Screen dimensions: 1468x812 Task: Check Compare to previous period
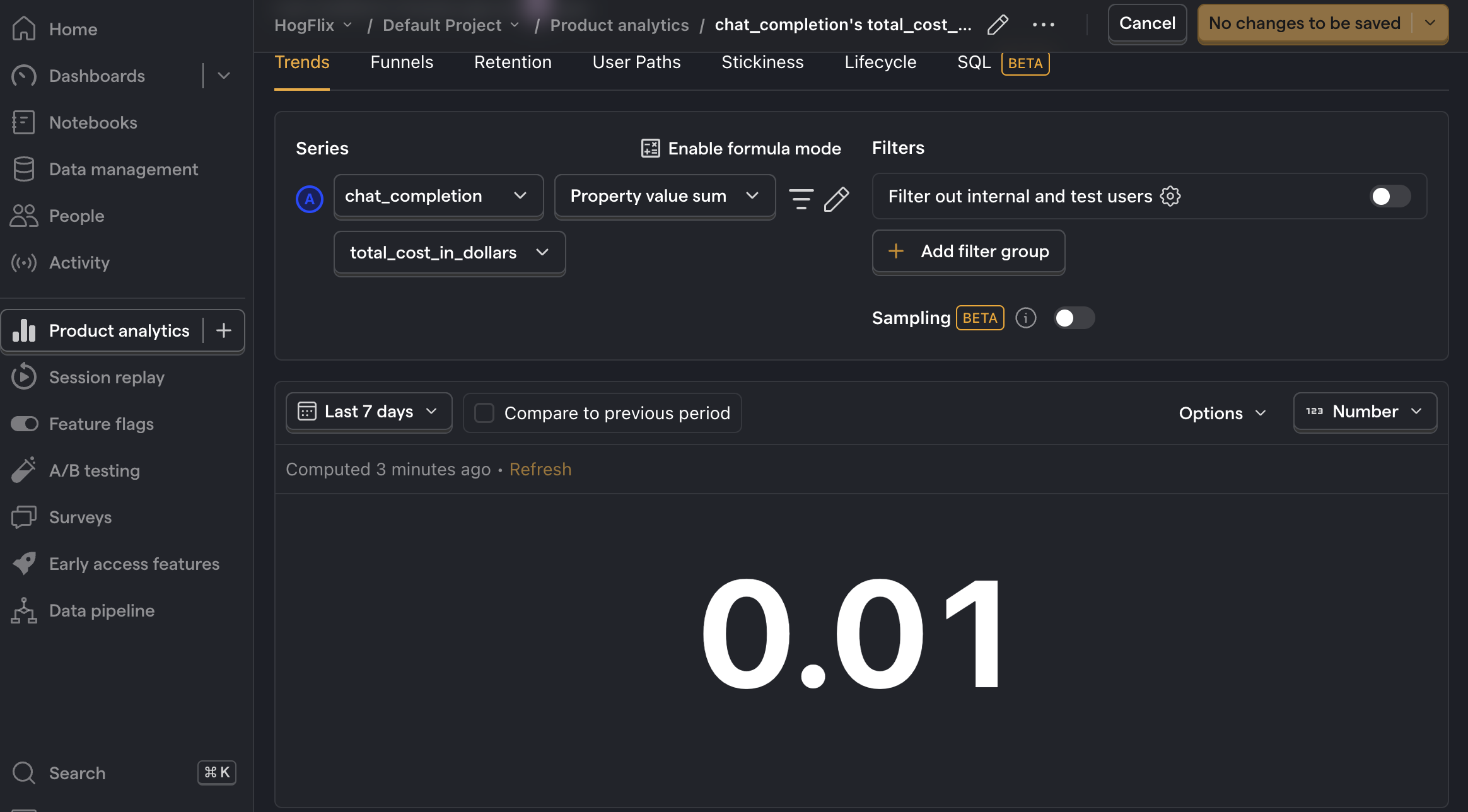(484, 413)
